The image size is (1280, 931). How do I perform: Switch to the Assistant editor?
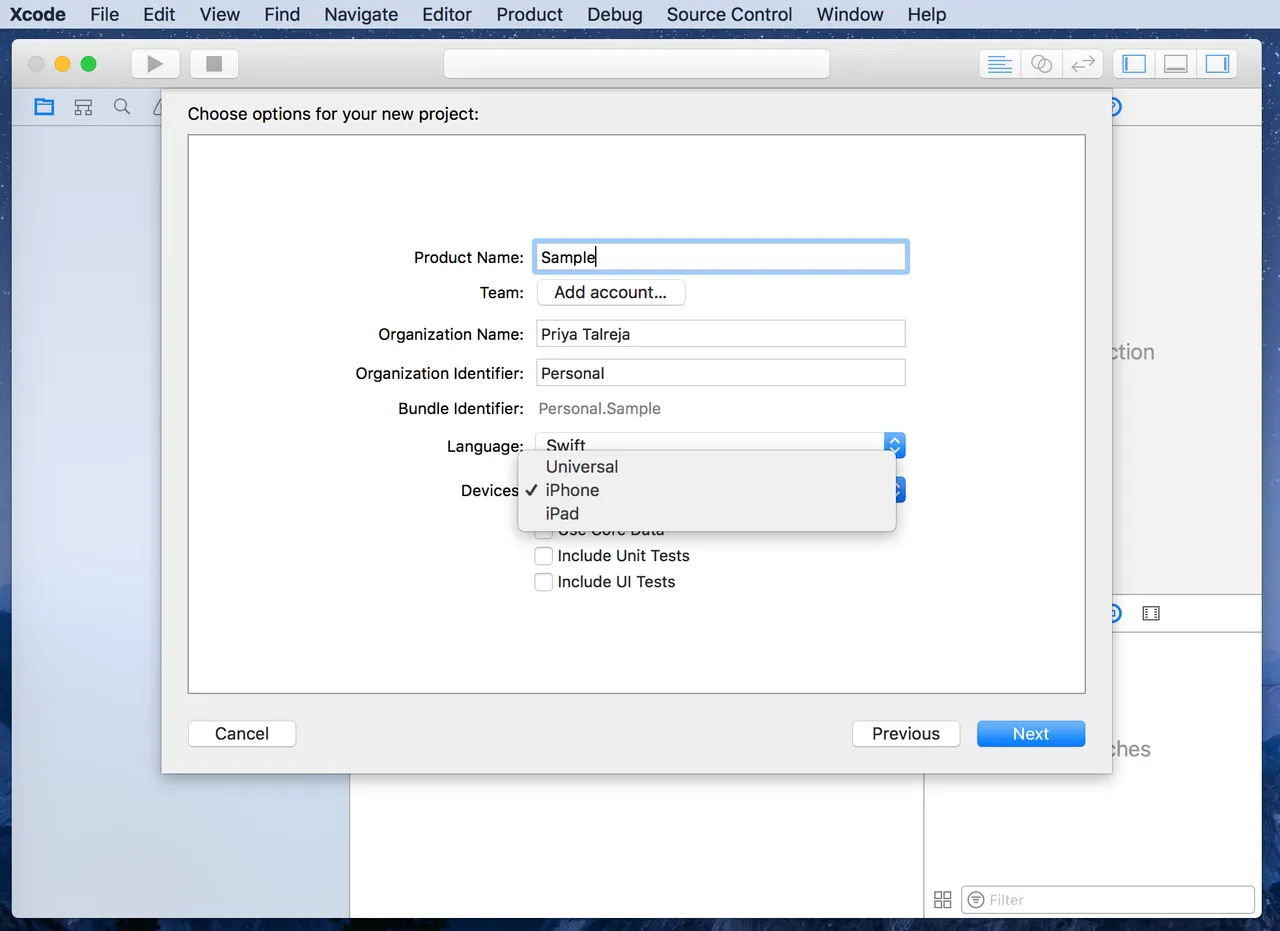[x=1041, y=64]
